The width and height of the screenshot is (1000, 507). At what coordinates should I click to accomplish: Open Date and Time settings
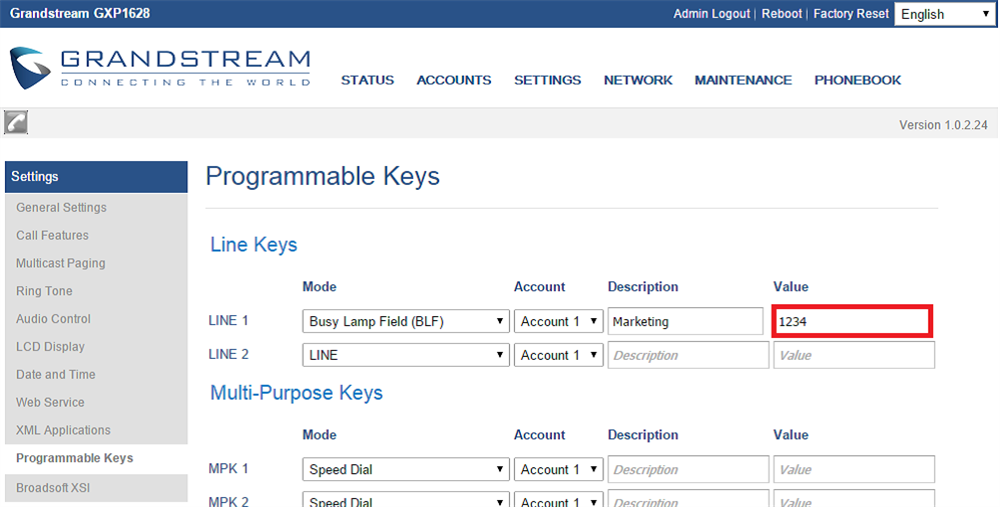55,375
